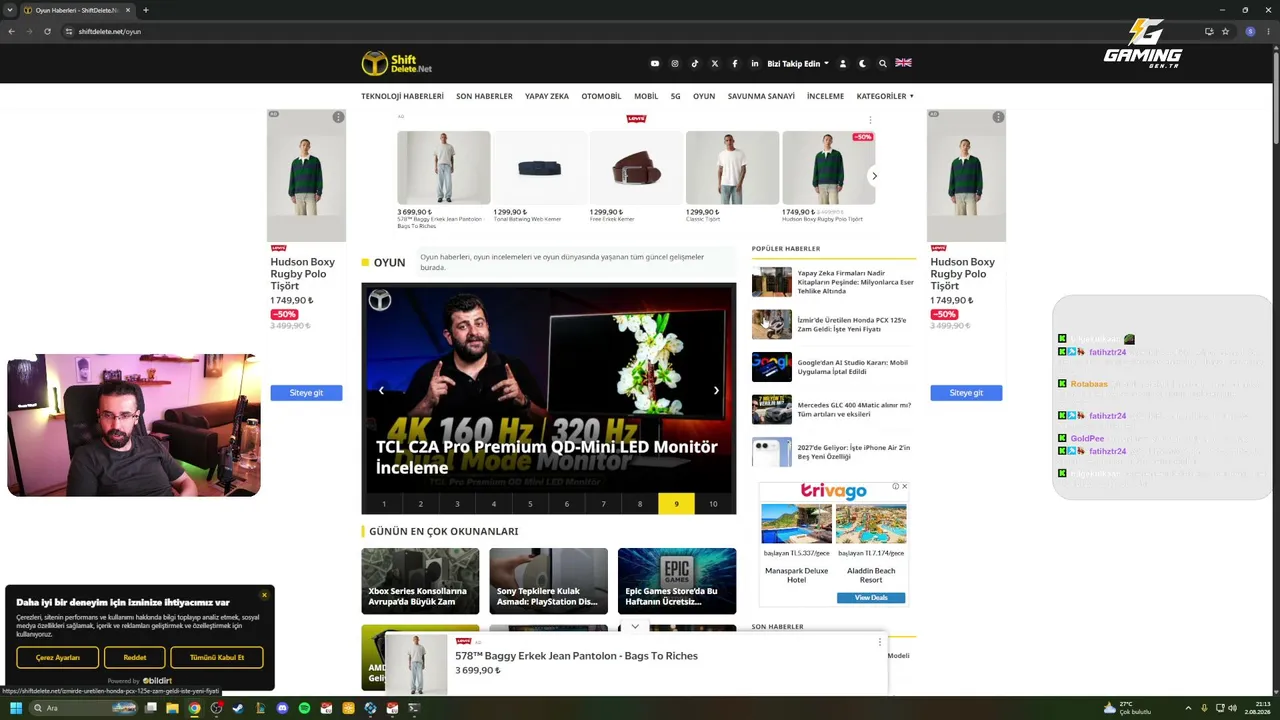The height and width of the screenshot is (720, 1280).
Task: Open Spotify from the taskbar
Action: click(304, 708)
